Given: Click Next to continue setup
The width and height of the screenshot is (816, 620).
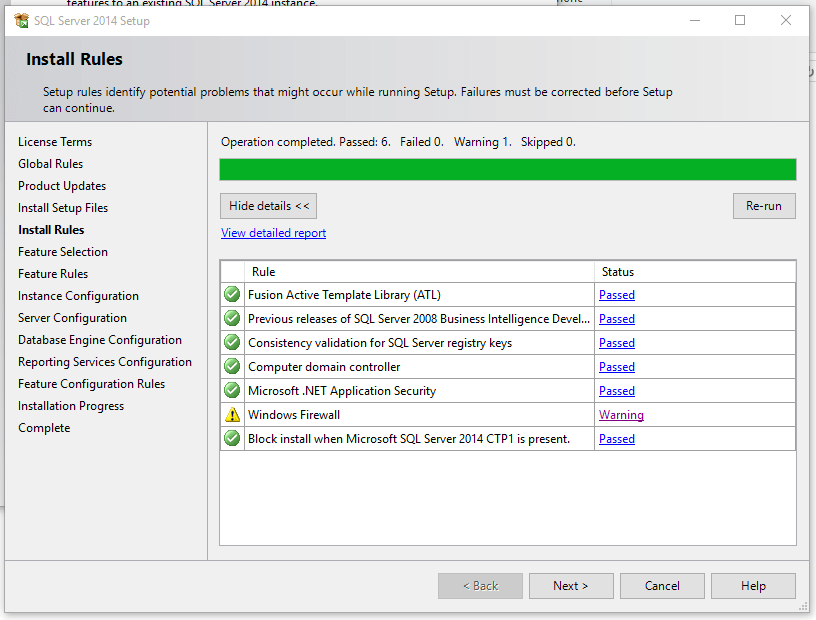Looking at the screenshot, I should pyautogui.click(x=571, y=586).
